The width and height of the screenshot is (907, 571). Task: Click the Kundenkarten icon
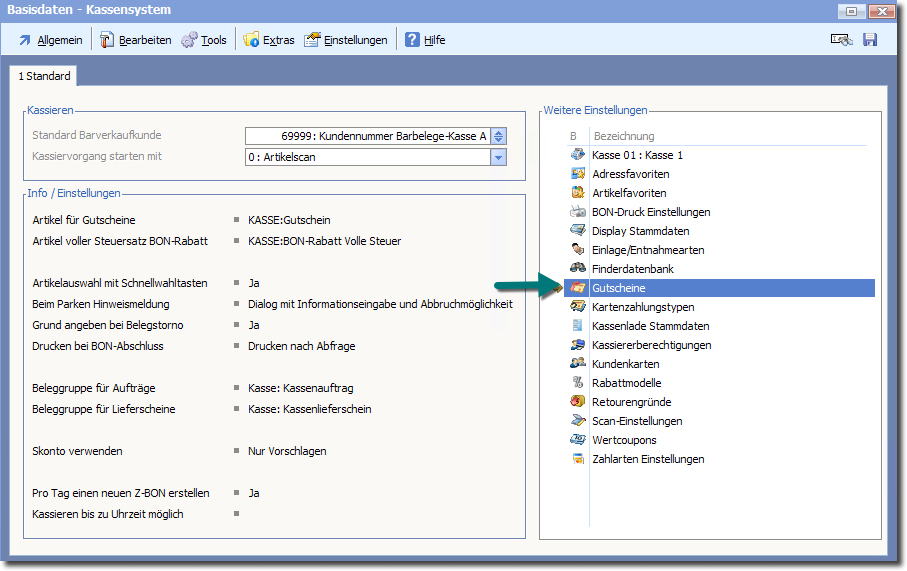578,364
